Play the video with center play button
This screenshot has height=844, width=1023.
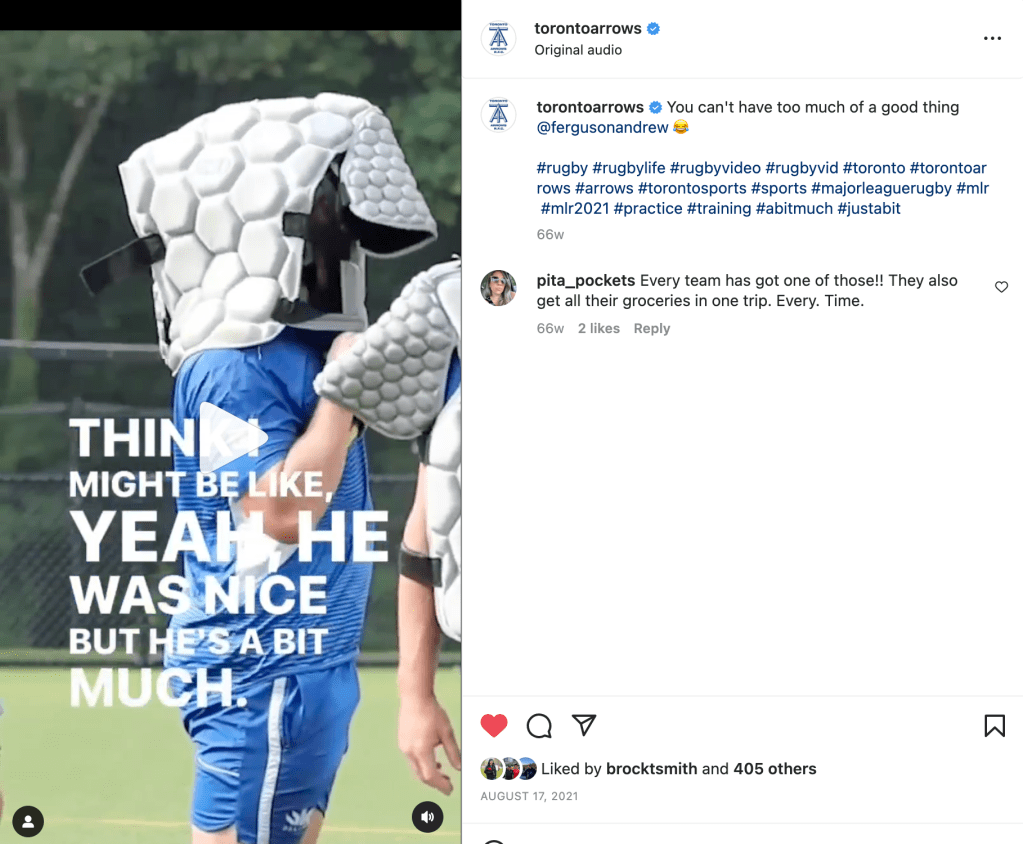pos(231,436)
